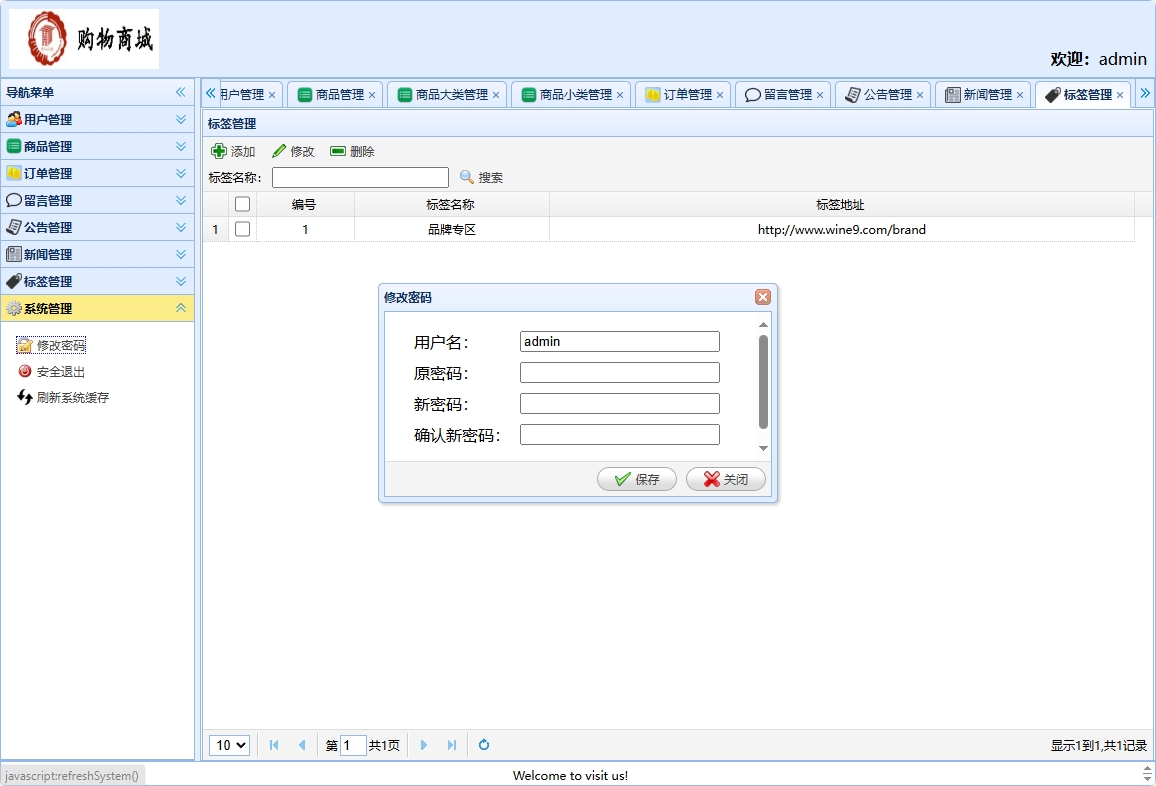Select the 修改 (Edit) pencil icon
Screen dimensions: 1156x786
(x=279, y=151)
